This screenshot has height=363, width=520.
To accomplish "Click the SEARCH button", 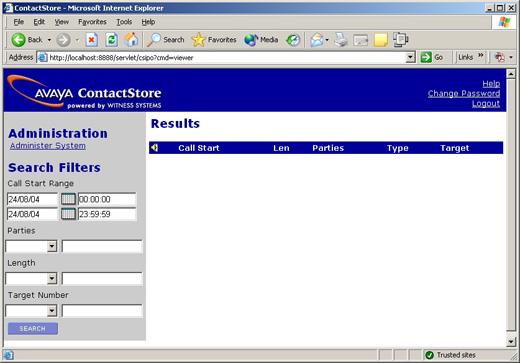I will [33, 328].
